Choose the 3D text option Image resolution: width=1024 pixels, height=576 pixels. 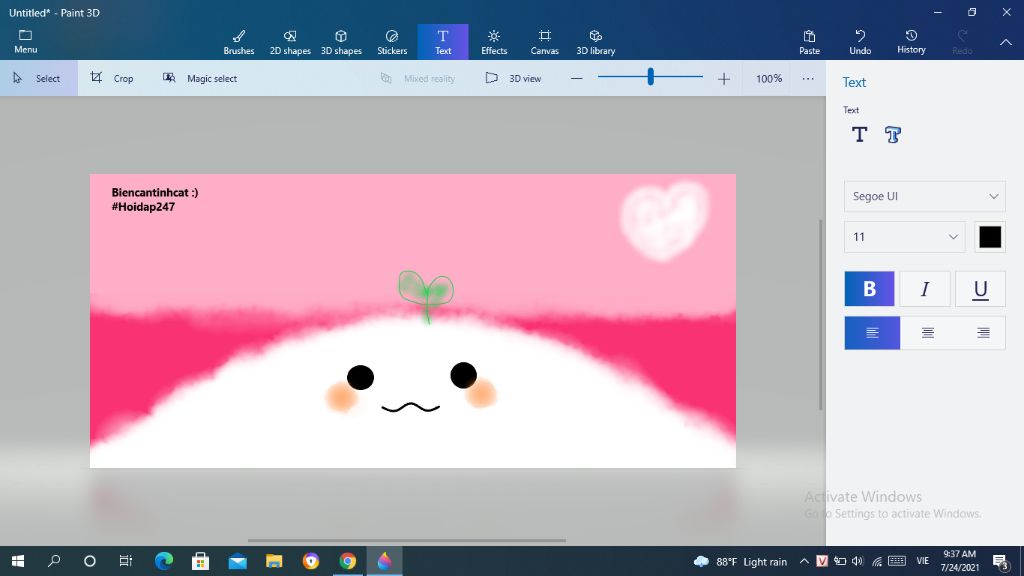893,135
